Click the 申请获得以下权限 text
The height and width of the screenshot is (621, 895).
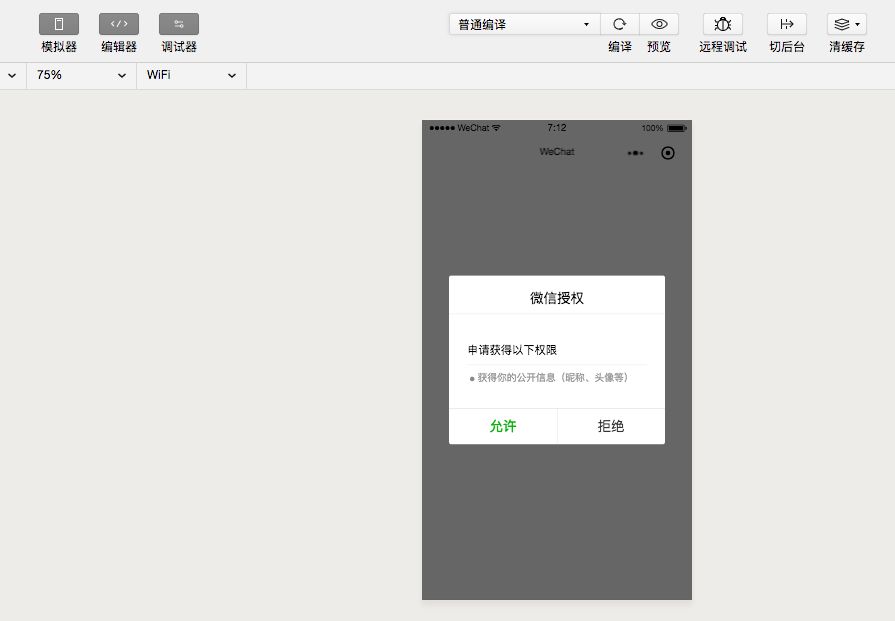[x=512, y=350]
